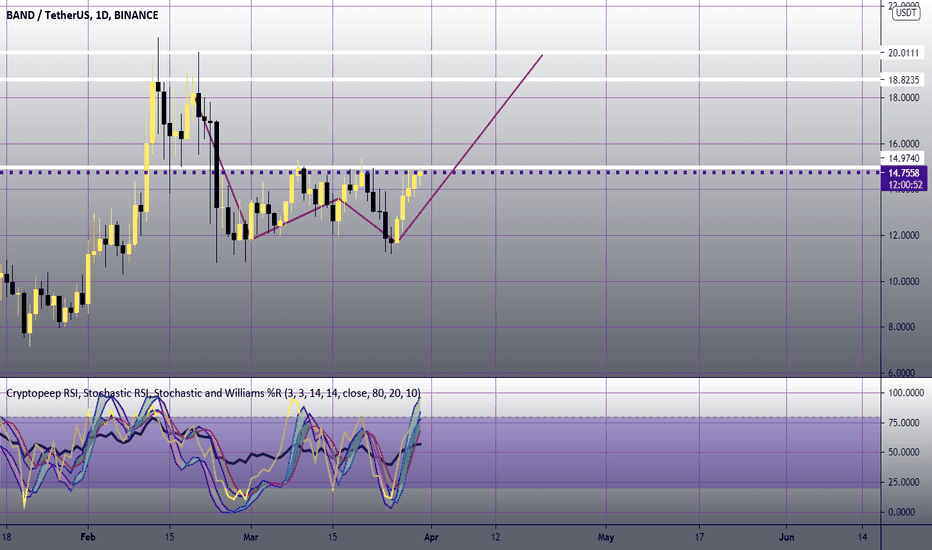Click the 18.8235 price level label
932x550 pixels.
pyautogui.click(x=903, y=80)
